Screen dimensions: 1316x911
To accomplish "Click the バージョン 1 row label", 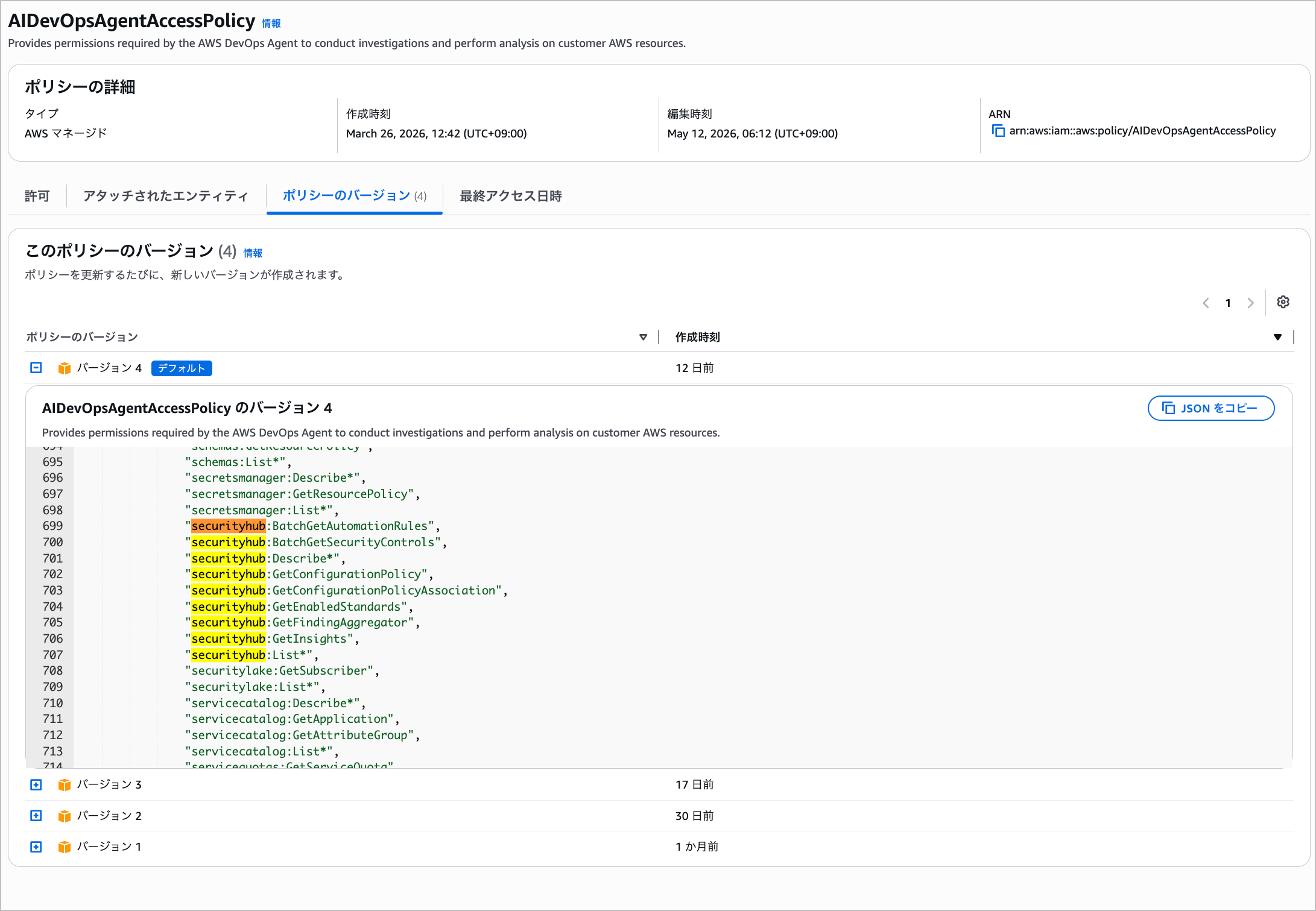I will pos(109,846).
